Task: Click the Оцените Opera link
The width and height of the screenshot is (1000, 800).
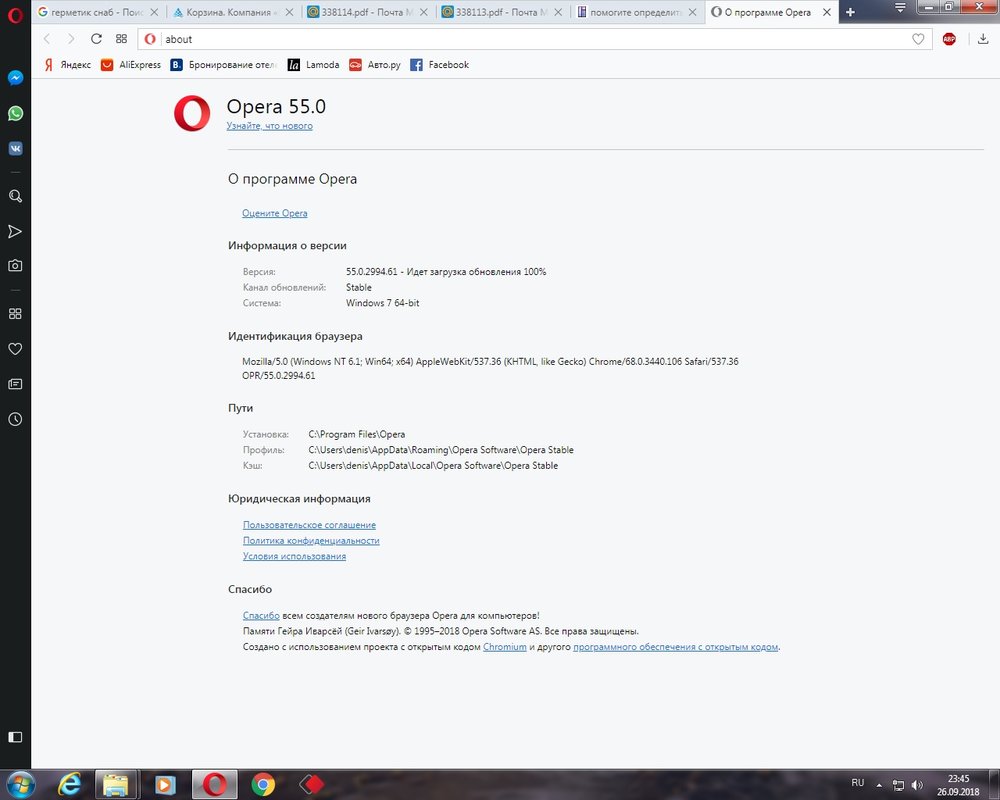Action: 275,213
